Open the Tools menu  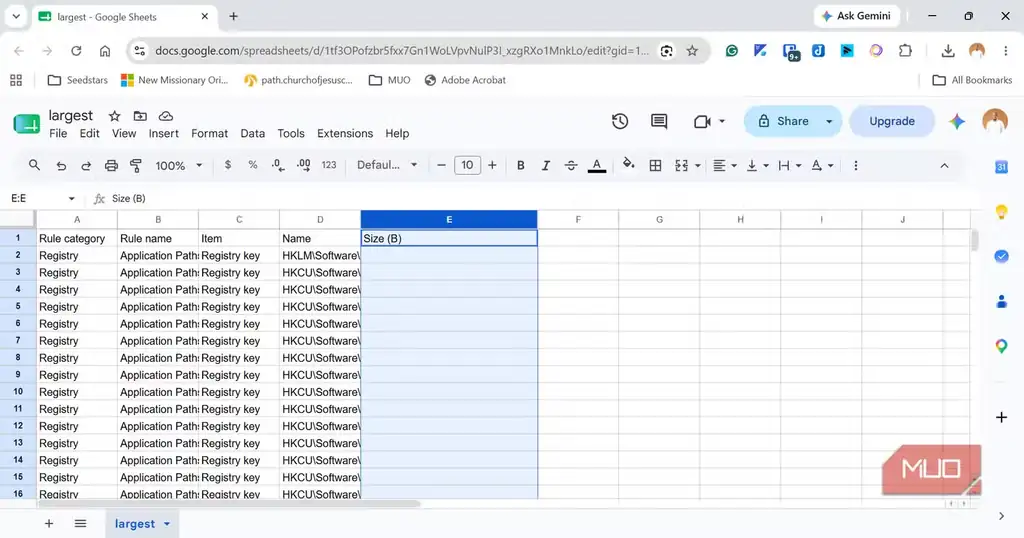[x=291, y=133]
